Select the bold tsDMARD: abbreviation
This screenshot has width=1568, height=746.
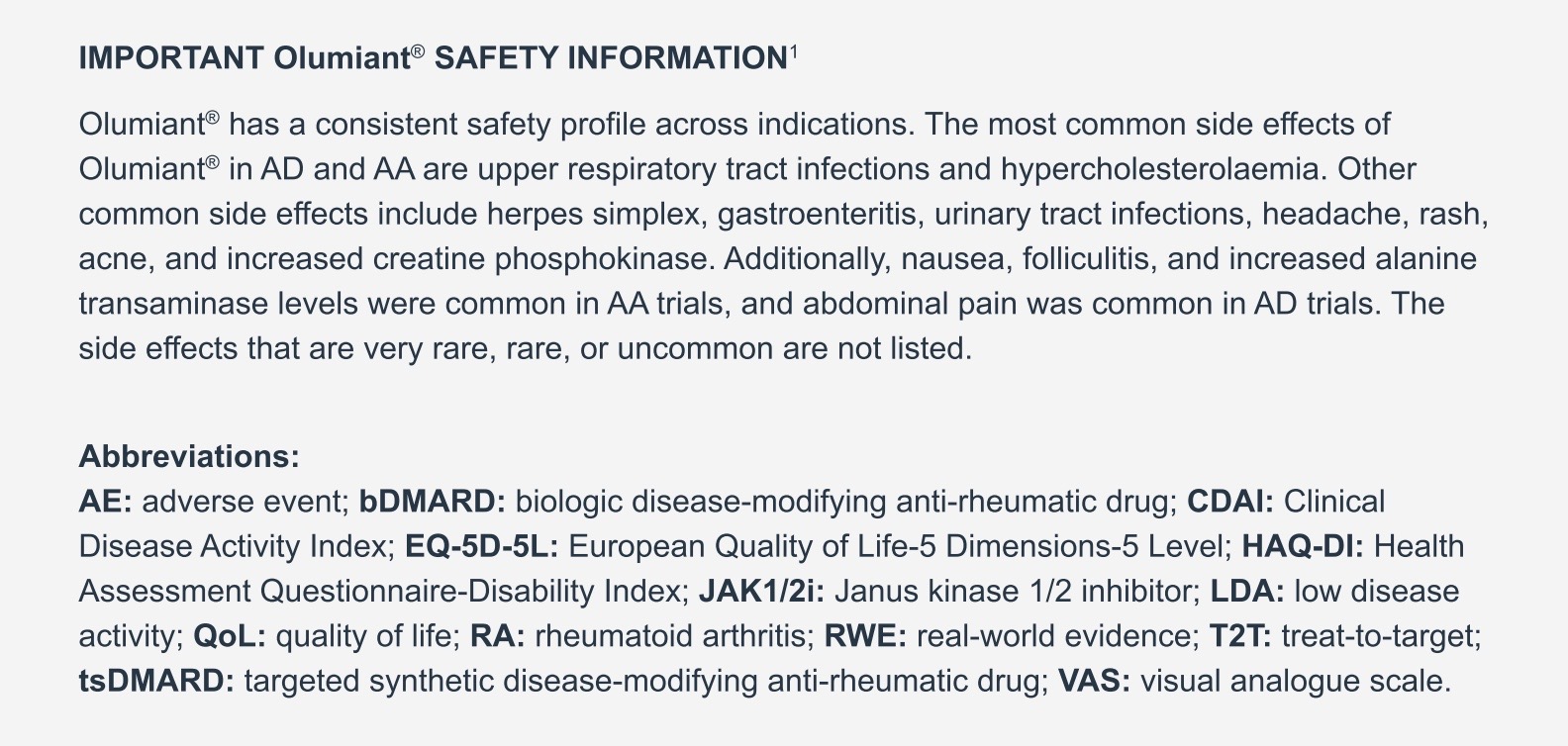point(156,681)
